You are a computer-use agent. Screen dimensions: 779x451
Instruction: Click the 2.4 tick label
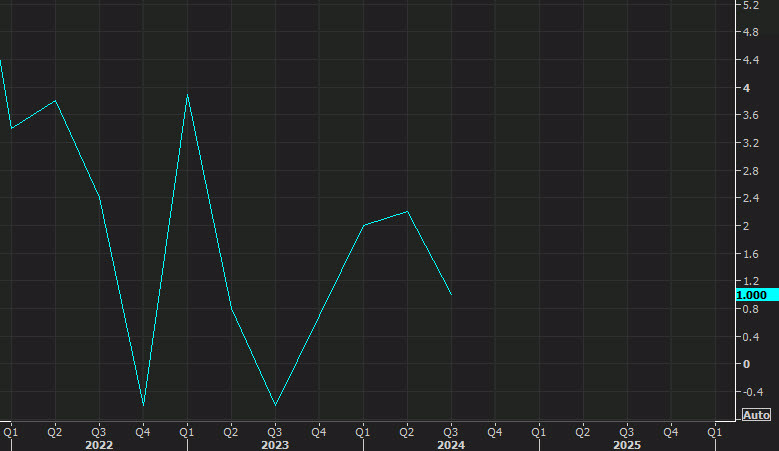pyautogui.click(x=751, y=198)
